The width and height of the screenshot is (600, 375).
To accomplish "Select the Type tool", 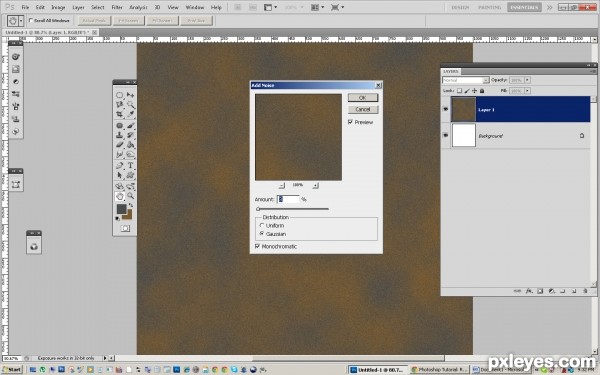I will 130,165.
